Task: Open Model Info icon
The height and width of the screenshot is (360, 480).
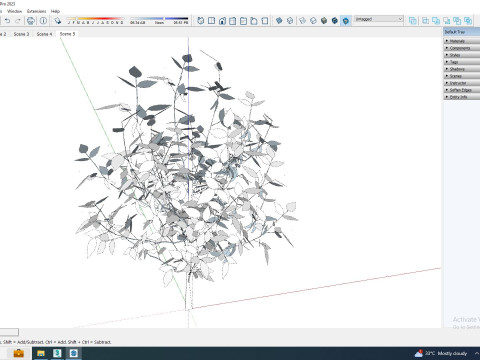Action: coord(43,21)
